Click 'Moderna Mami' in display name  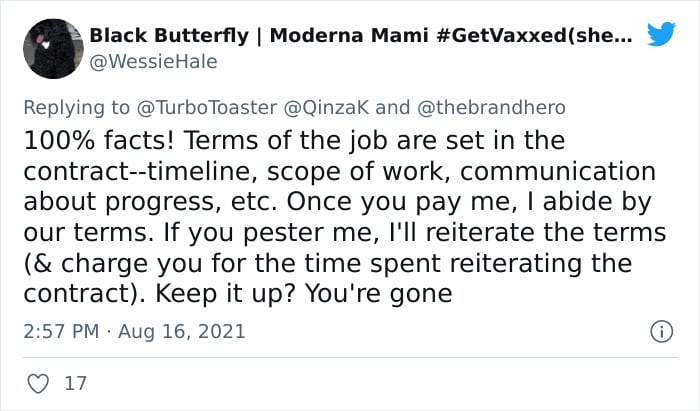point(349,35)
